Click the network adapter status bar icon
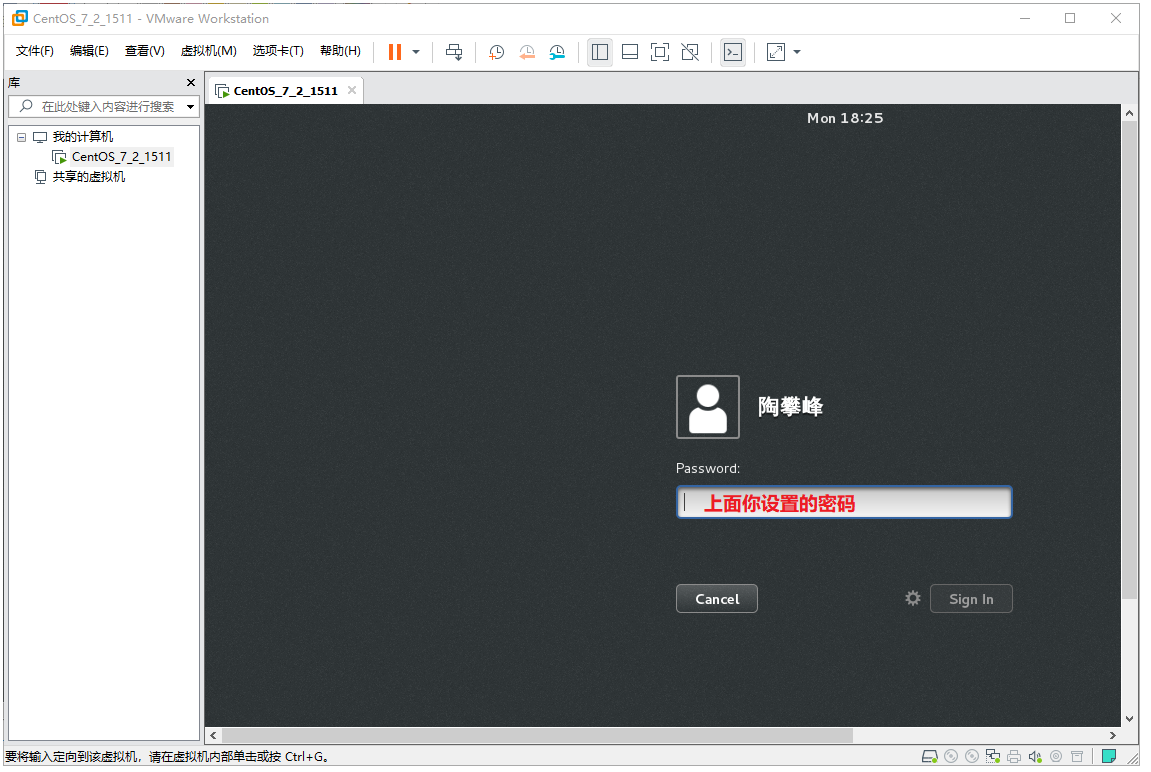The image size is (1151, 772). [x=993, y=757]
